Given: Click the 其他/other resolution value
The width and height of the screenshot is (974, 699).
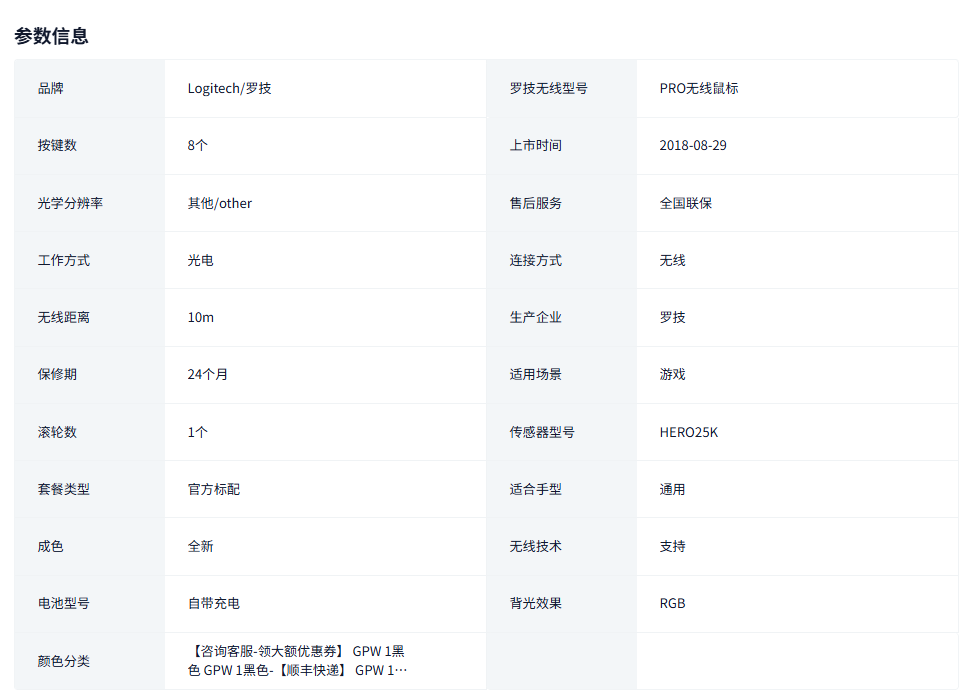Looking at the screenshot, I should click(x=220, y=203).
